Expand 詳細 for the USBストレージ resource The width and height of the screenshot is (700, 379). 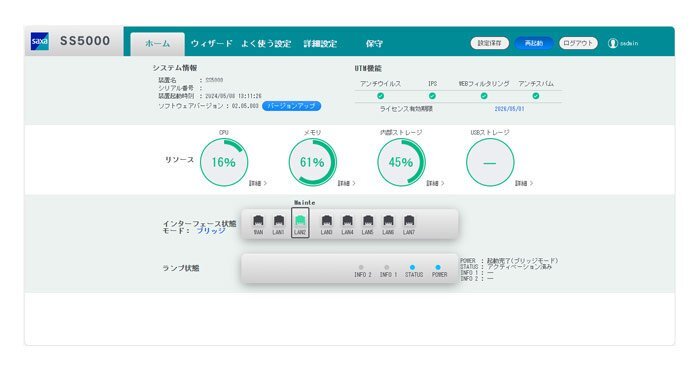[524, 183]
